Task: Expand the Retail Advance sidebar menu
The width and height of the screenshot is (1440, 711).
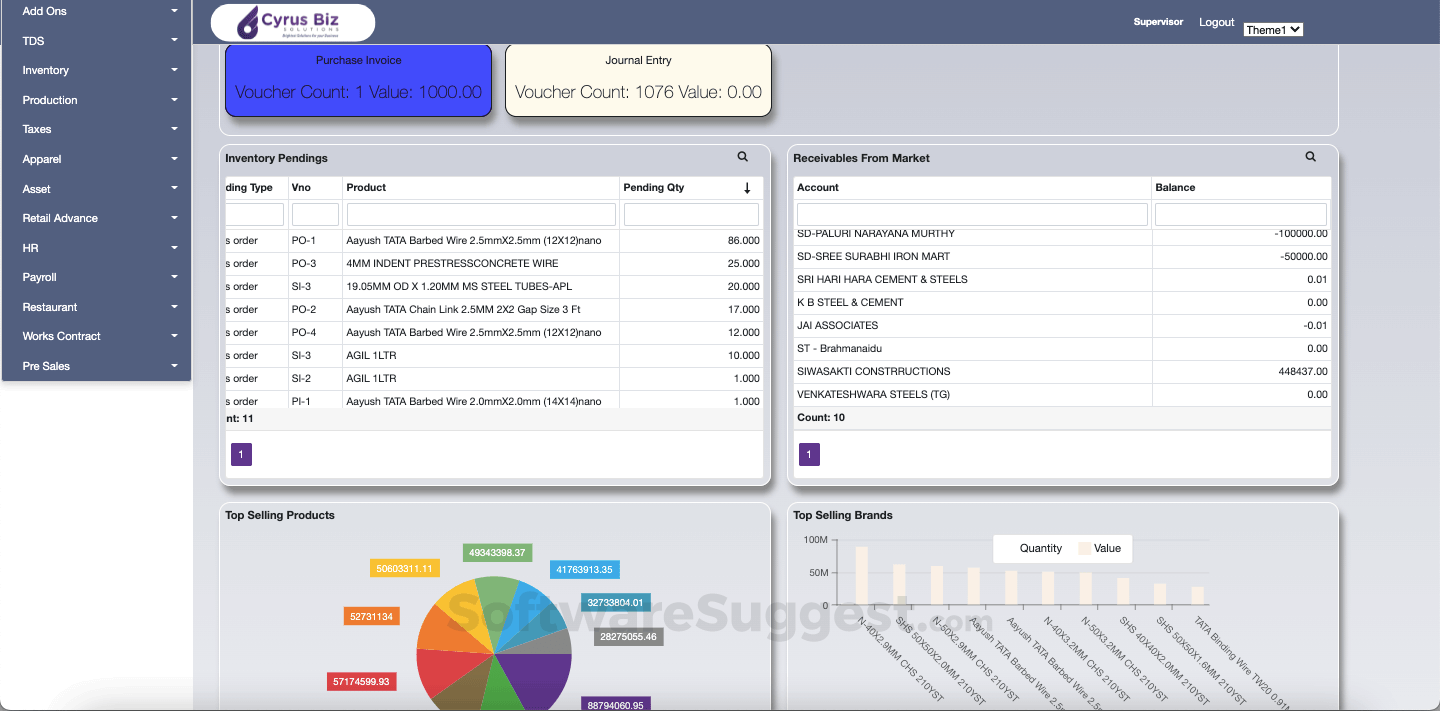Action: click(95, 218)
